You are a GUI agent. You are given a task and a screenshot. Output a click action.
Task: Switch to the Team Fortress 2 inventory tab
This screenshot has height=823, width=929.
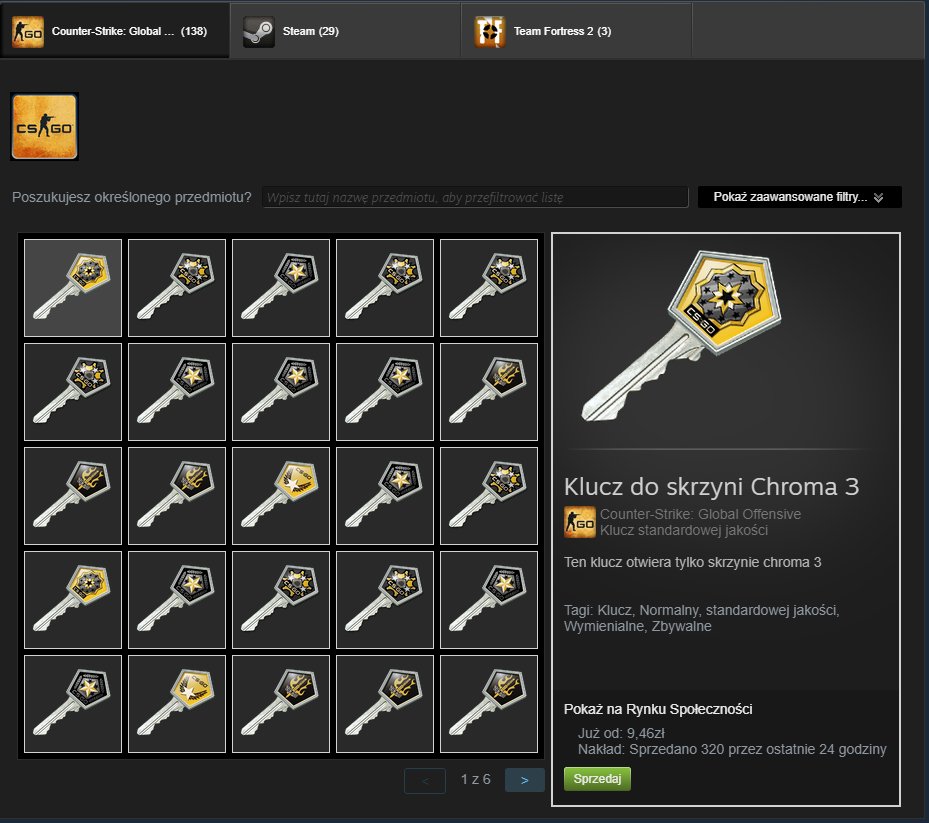(x=576, y=31)
